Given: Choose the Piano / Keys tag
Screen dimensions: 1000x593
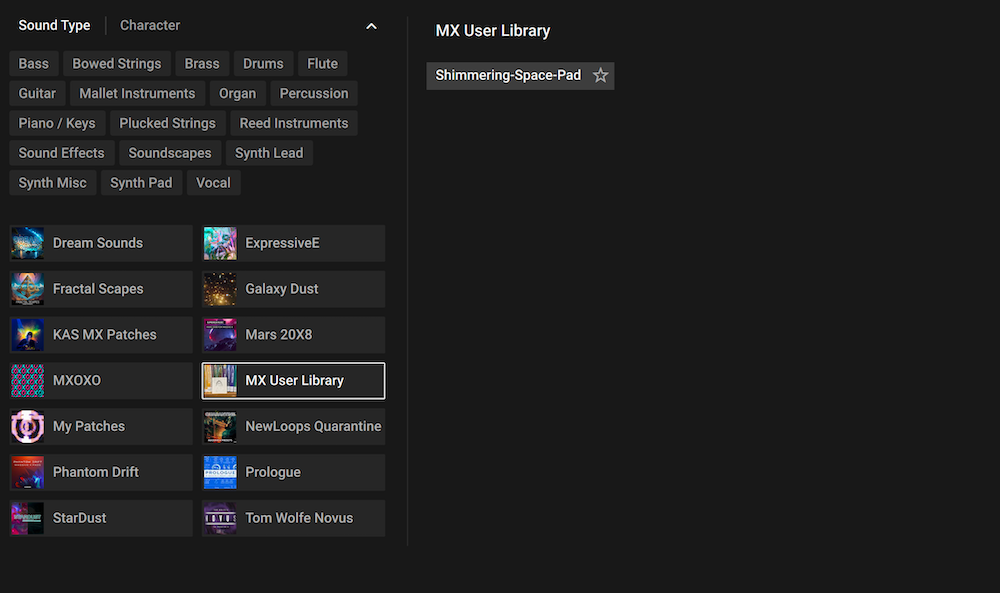Looking at the screenshot, I should pyautogui.click(x=57, y=124).
